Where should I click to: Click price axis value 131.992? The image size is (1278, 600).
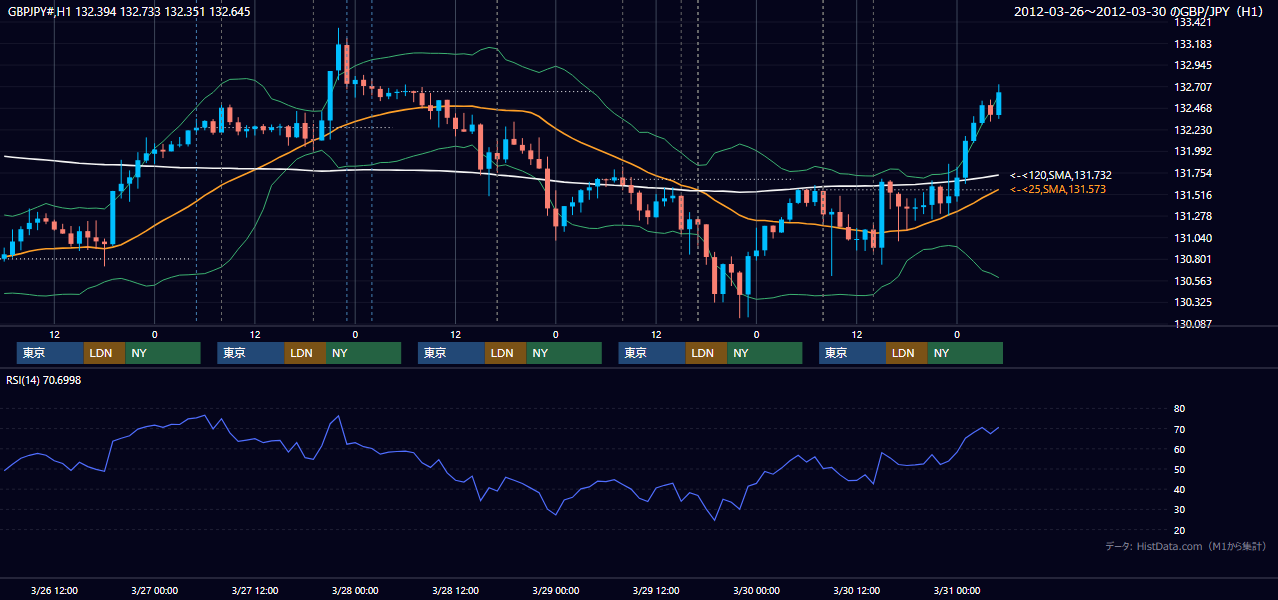pos(1193,152)
